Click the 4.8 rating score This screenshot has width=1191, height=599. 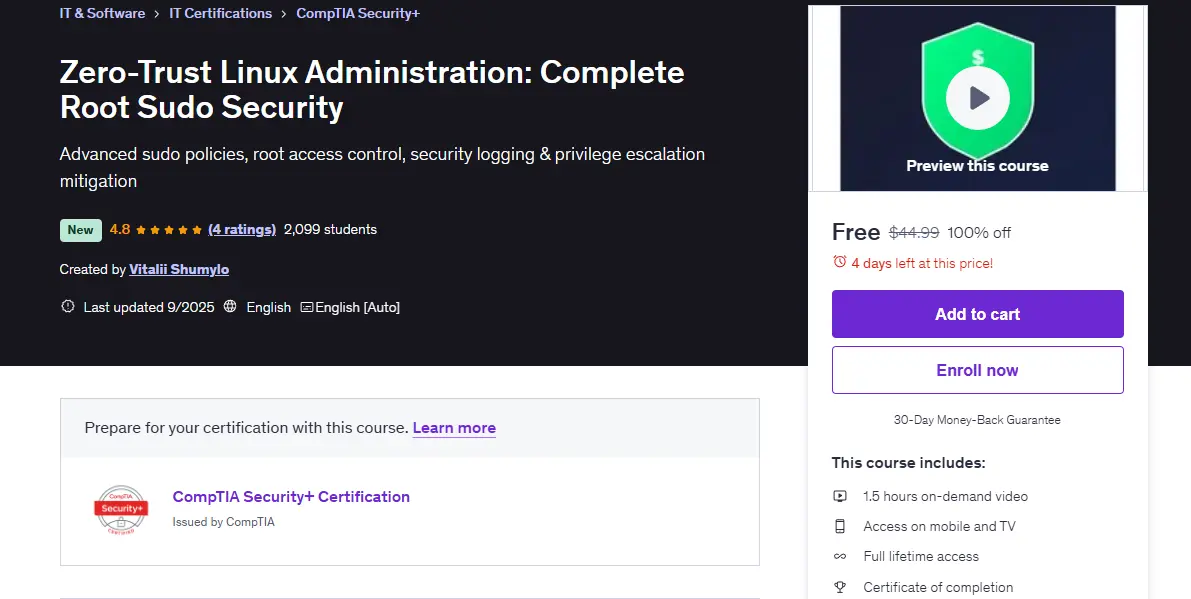tap(119, 229)
